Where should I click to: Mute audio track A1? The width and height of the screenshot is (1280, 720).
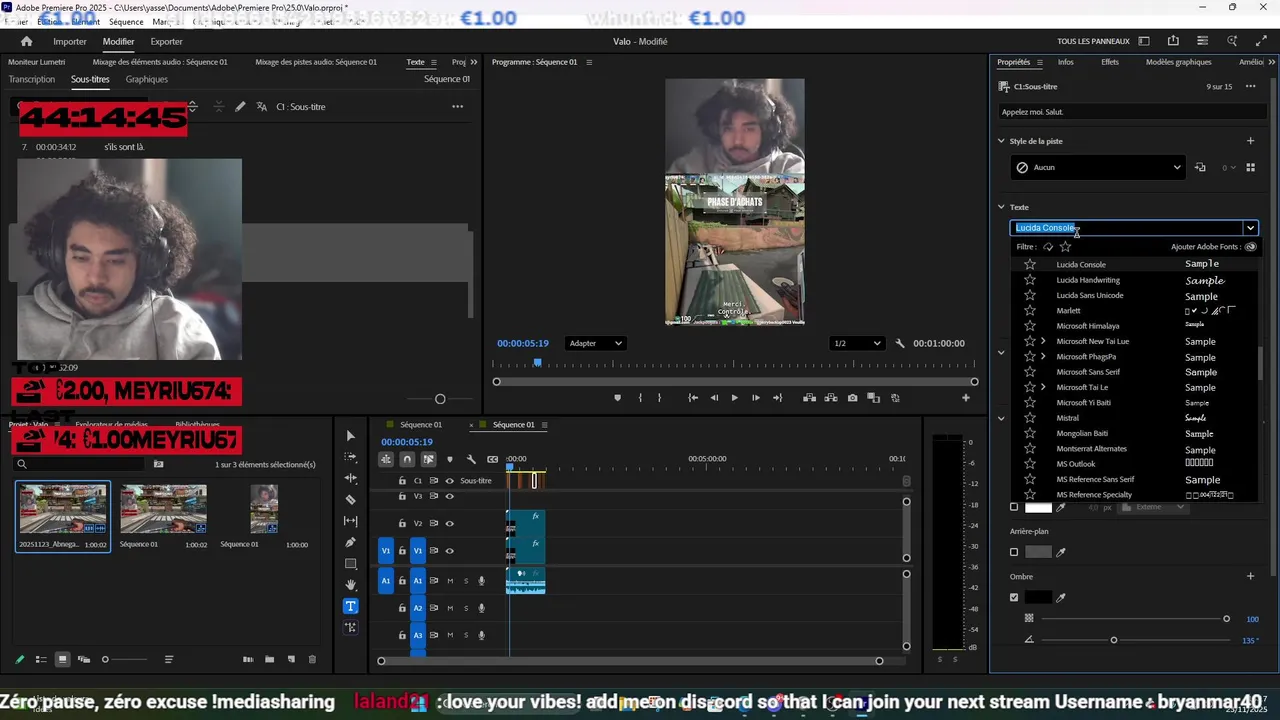click(450, 581)
